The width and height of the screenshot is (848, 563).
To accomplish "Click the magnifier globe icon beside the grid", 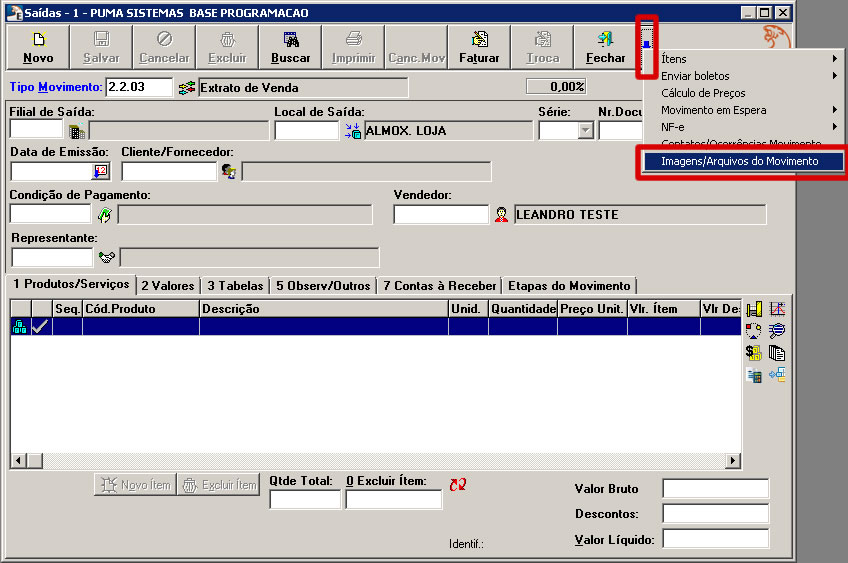I will [x=777, y=331].
